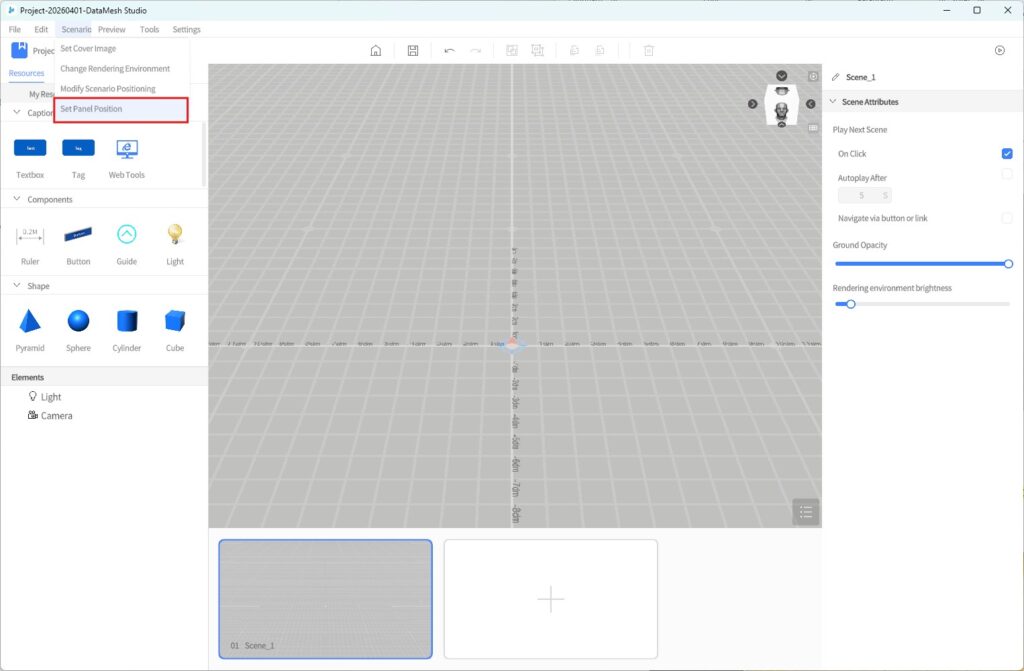This screenshot has width=1024, height=671.
Task: Collapse the Components section chevron
Action: [16, 199]
